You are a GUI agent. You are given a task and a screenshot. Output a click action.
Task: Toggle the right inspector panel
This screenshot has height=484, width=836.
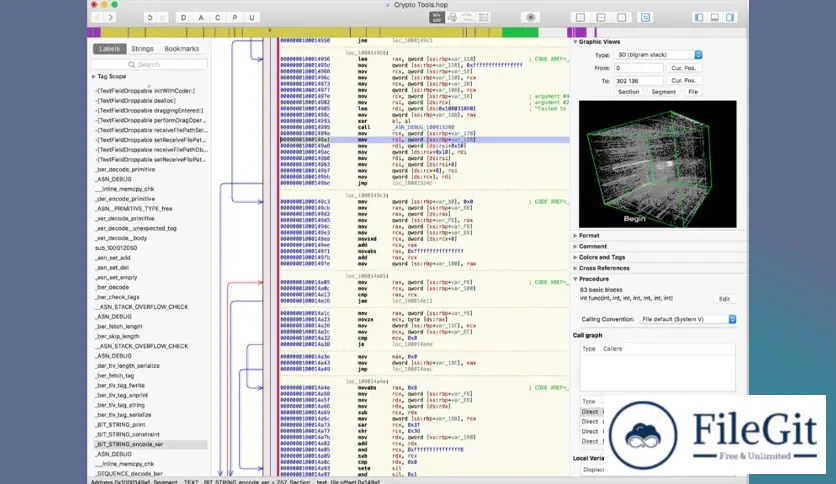pyautogui.click(x=730, y=18)
